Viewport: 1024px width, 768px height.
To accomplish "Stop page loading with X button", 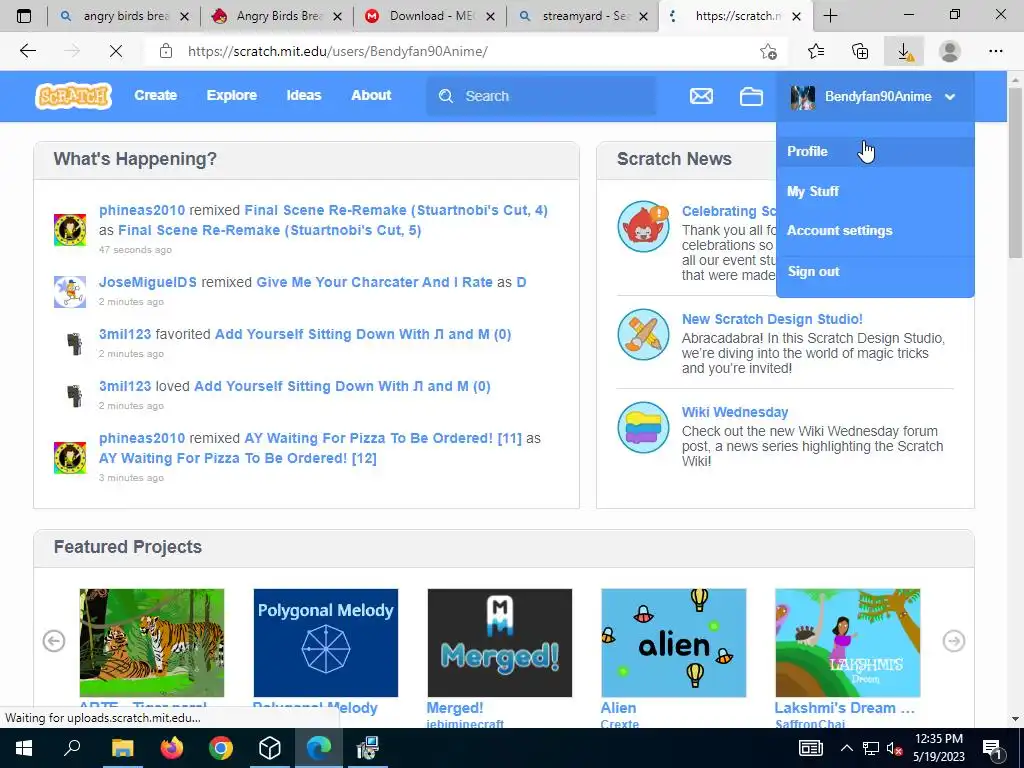I will (116, 51).
